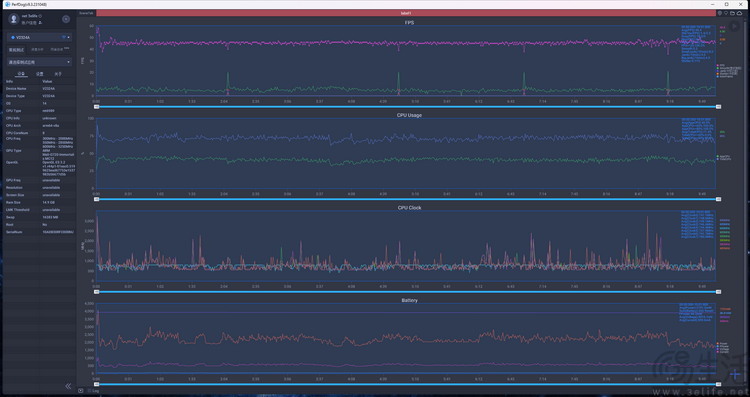Click the SerialNum row in info table
750x397 pixels.
(x=40, y=232)
